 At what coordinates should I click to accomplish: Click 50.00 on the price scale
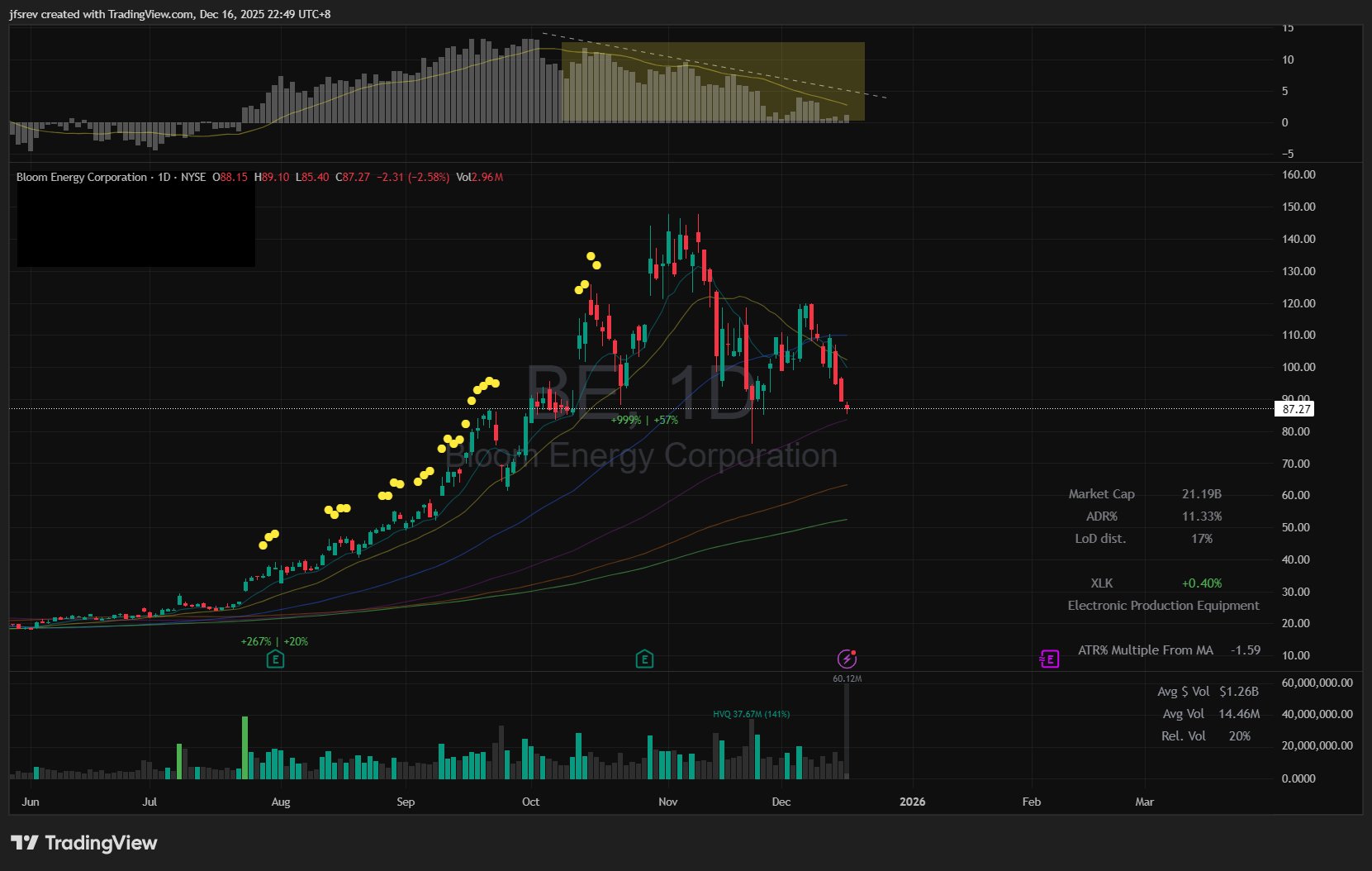[x=1296, y=527]
